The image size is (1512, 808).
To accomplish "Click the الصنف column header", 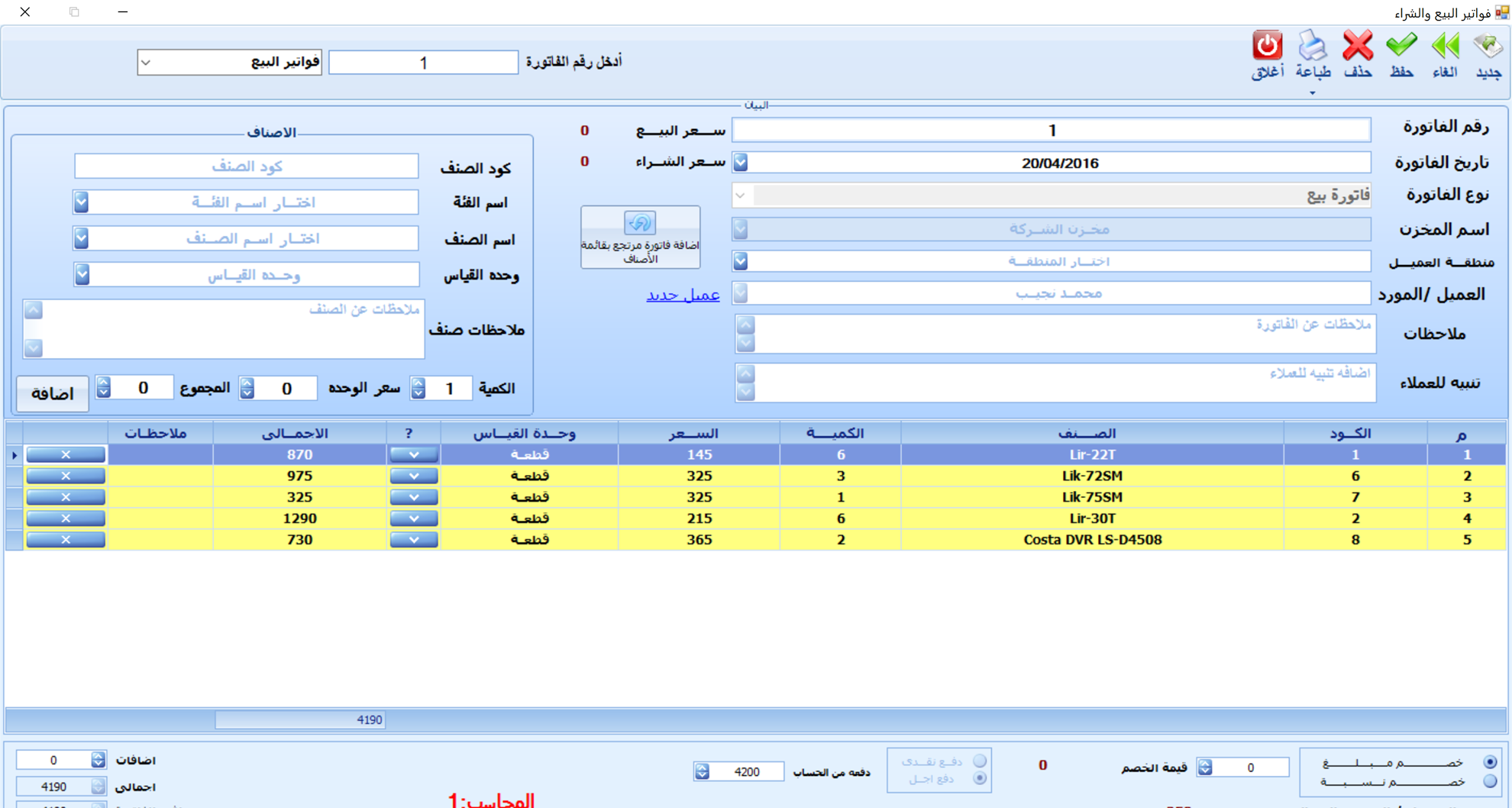I will point(1092,433).
